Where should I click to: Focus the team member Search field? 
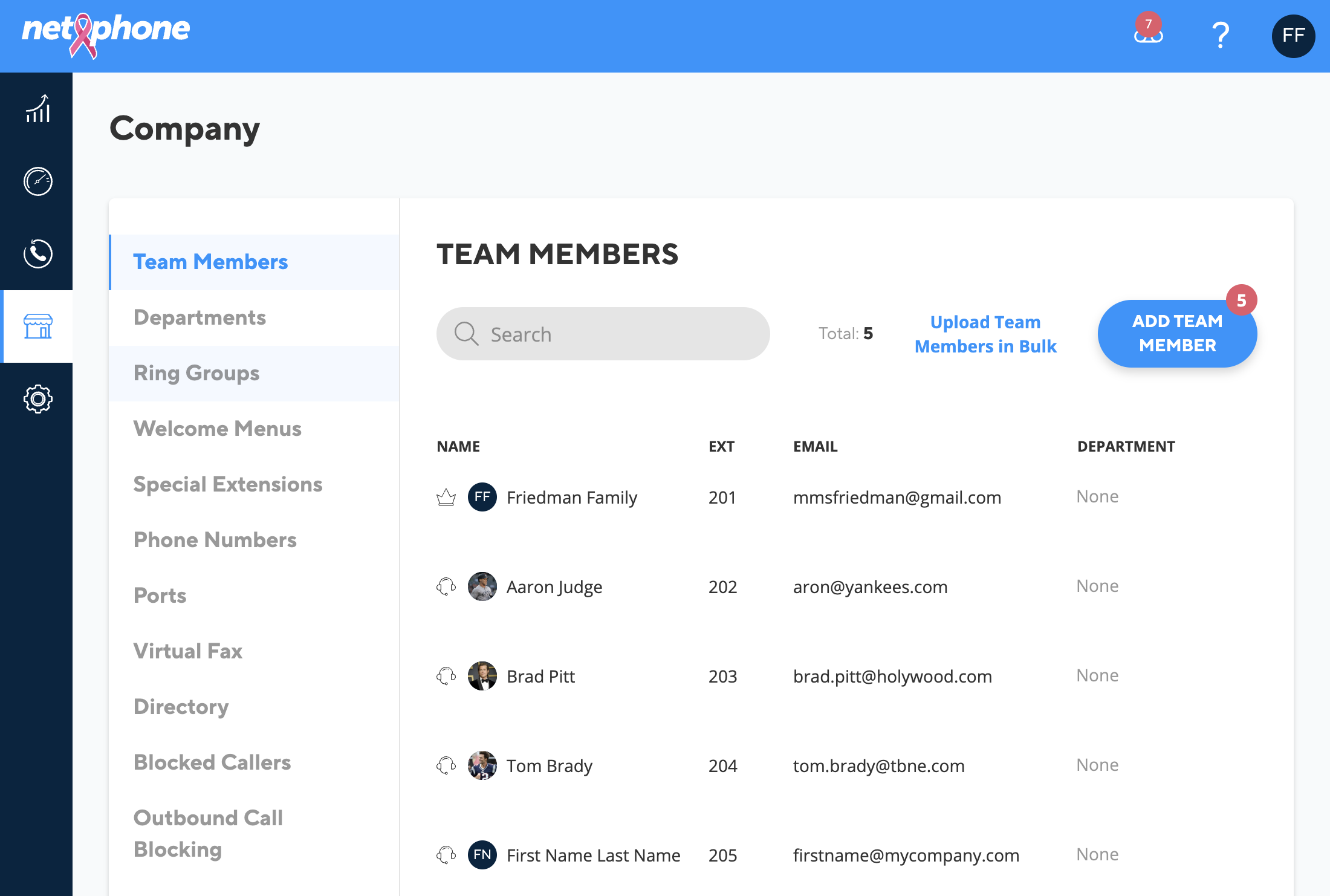(603, 334)
